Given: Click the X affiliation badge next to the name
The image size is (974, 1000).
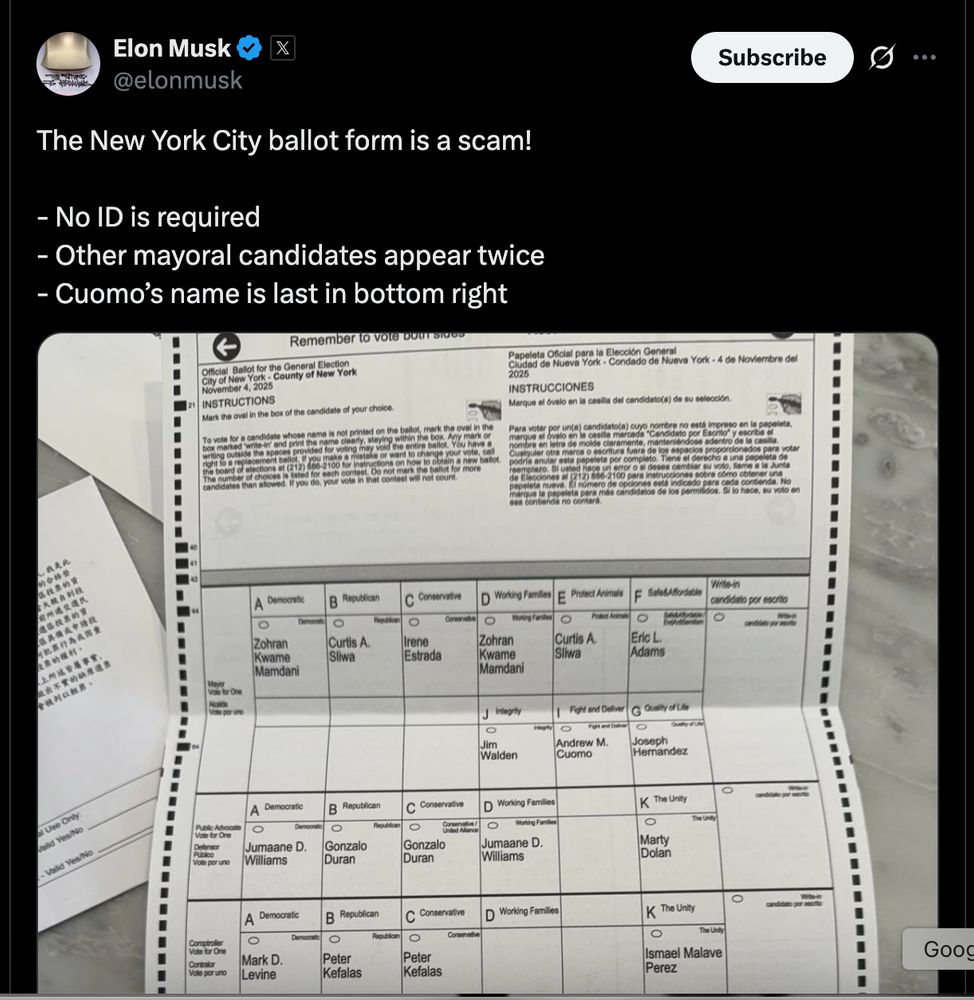Looking at the screenshot, I should click(283, 47).
